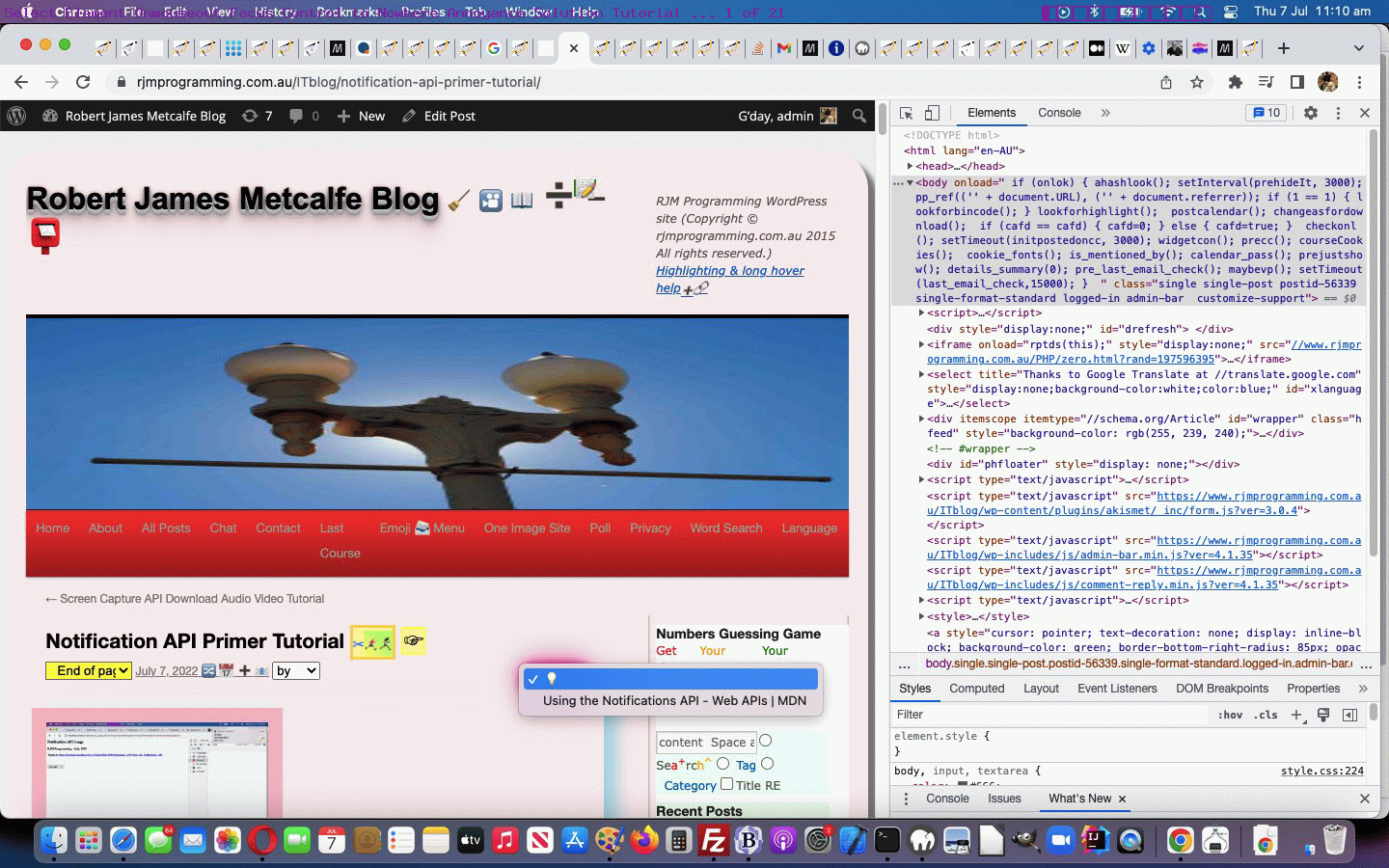Open DevTools settings gear

point(1310,113)
